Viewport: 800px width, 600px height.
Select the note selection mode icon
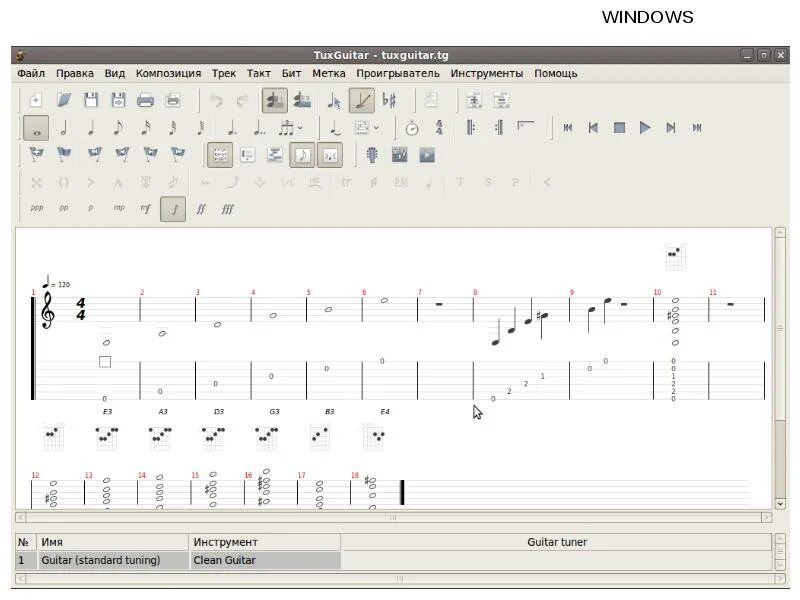334,101
